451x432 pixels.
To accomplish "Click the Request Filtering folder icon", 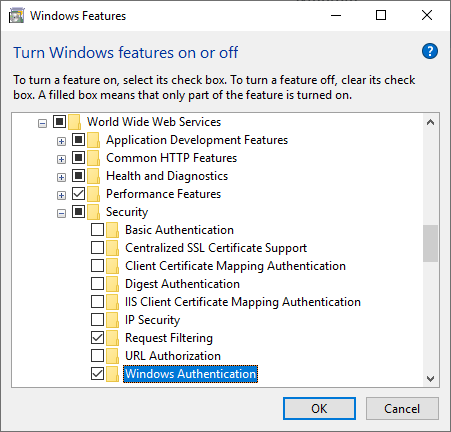I will pyautogui.click(x=113, y=338).
